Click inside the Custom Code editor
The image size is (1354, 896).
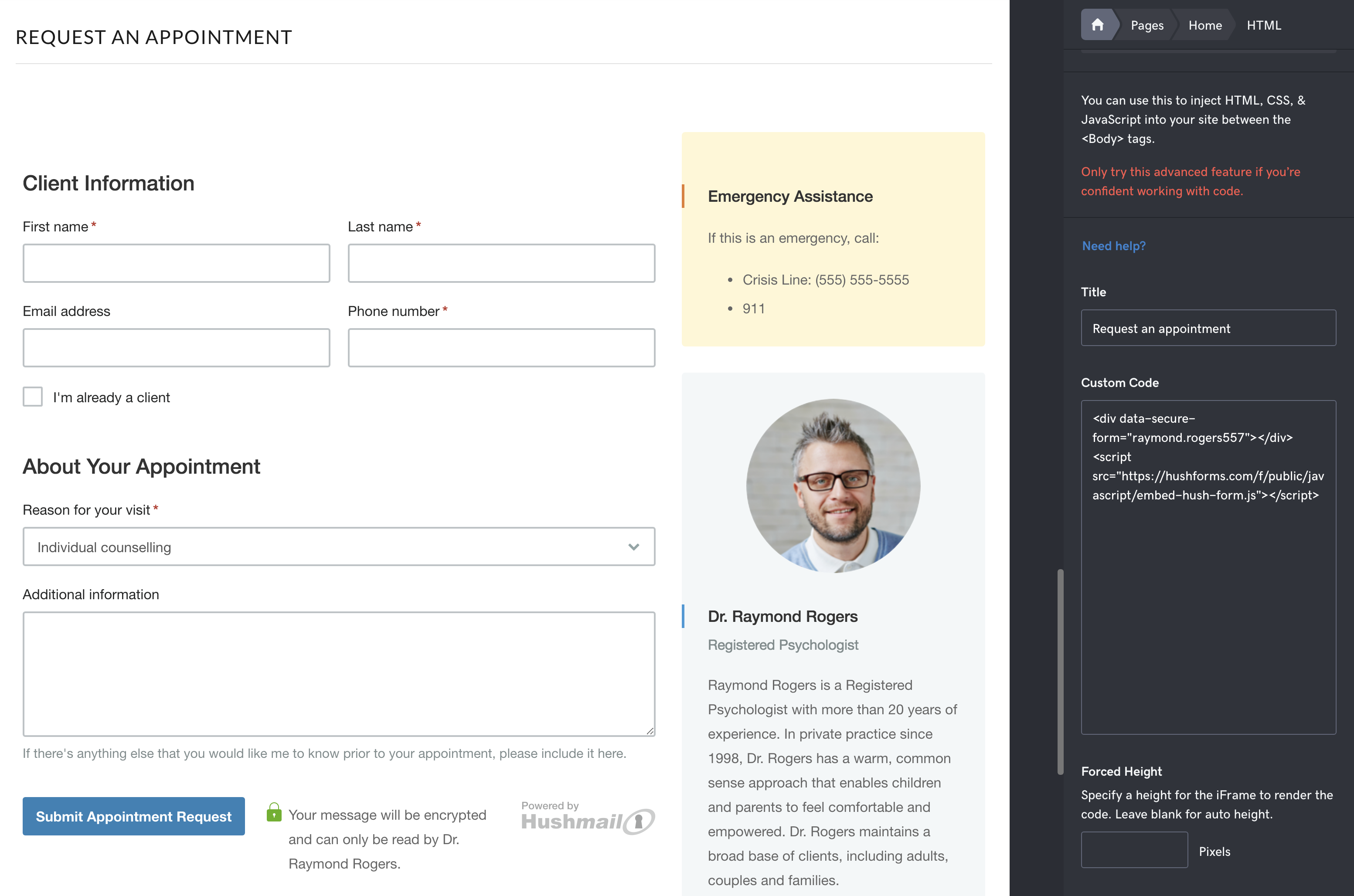coord(1208,571)
